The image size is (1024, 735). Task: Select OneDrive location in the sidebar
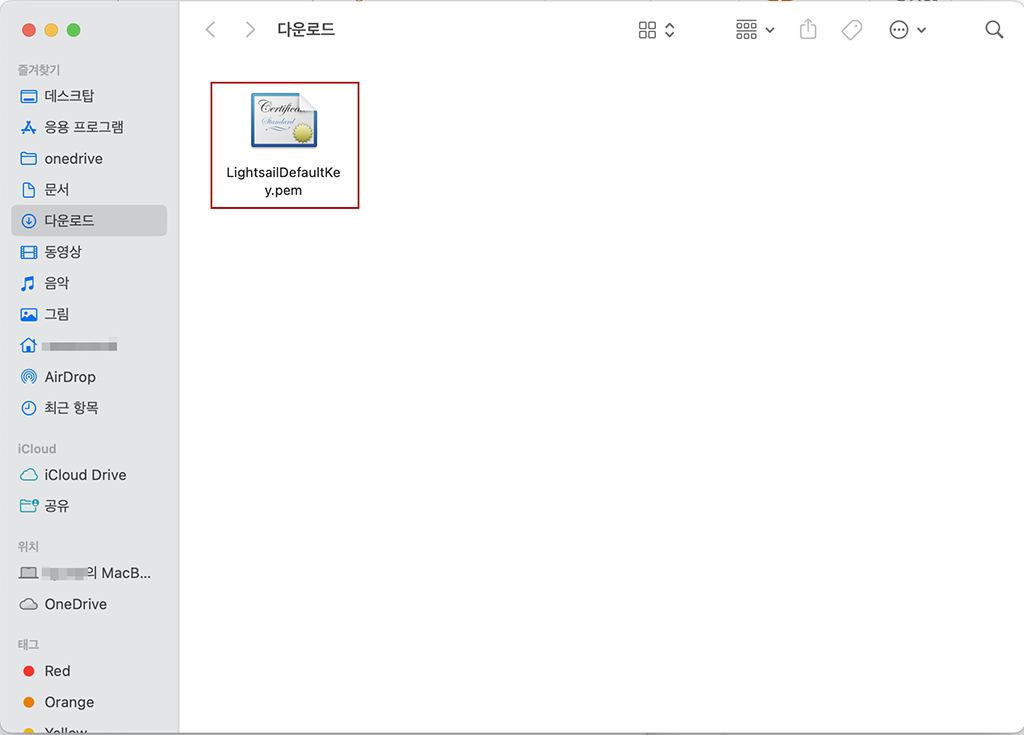[75, 604]
